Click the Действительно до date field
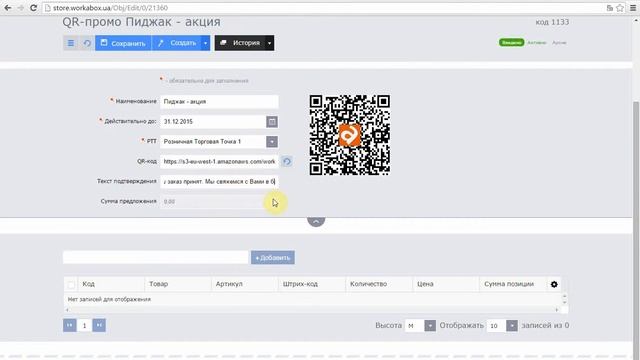This screenshot has height=360, width=640. tap(213, 122)
